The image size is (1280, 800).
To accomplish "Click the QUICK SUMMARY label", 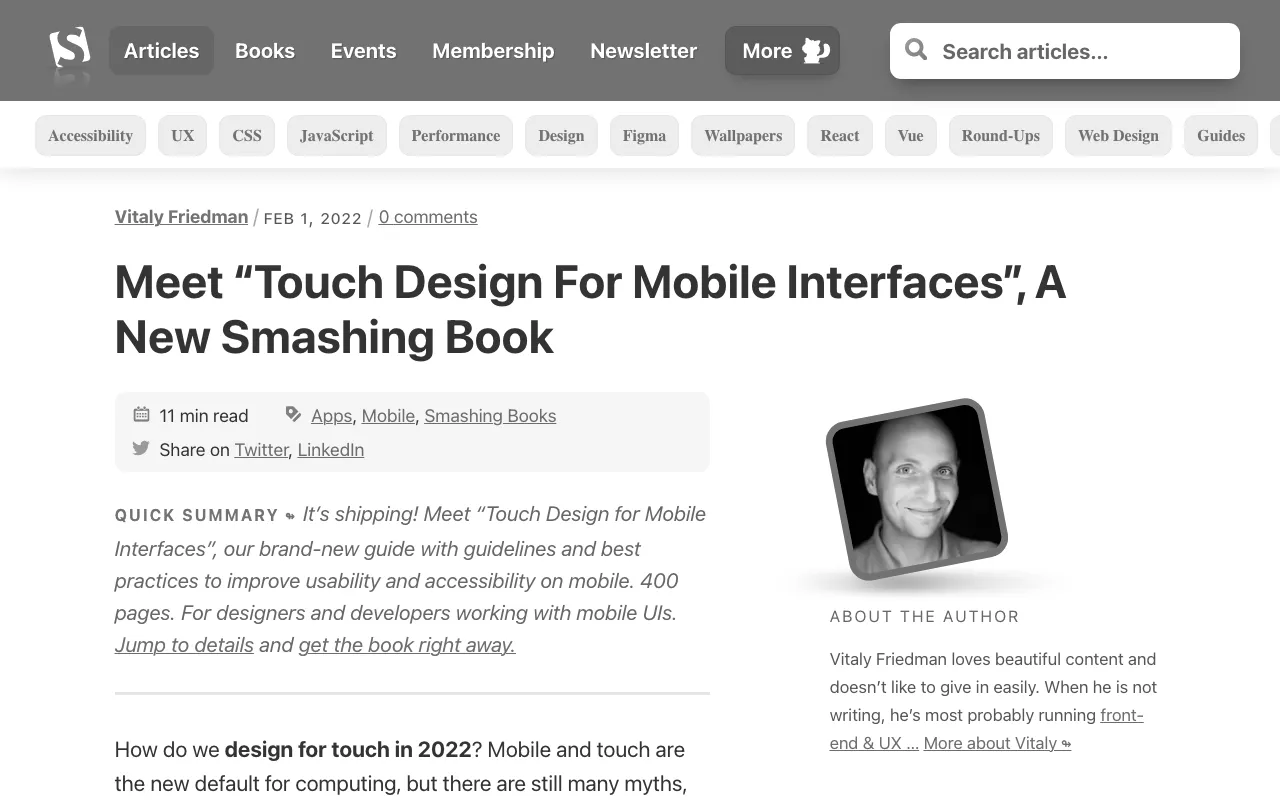I will tap(197, 516).
